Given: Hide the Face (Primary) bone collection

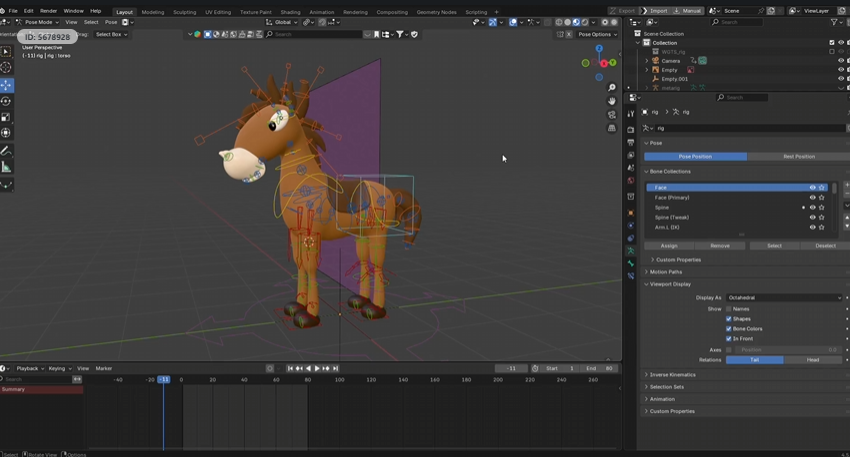Looking at the screenshot, I should point(812,198).
